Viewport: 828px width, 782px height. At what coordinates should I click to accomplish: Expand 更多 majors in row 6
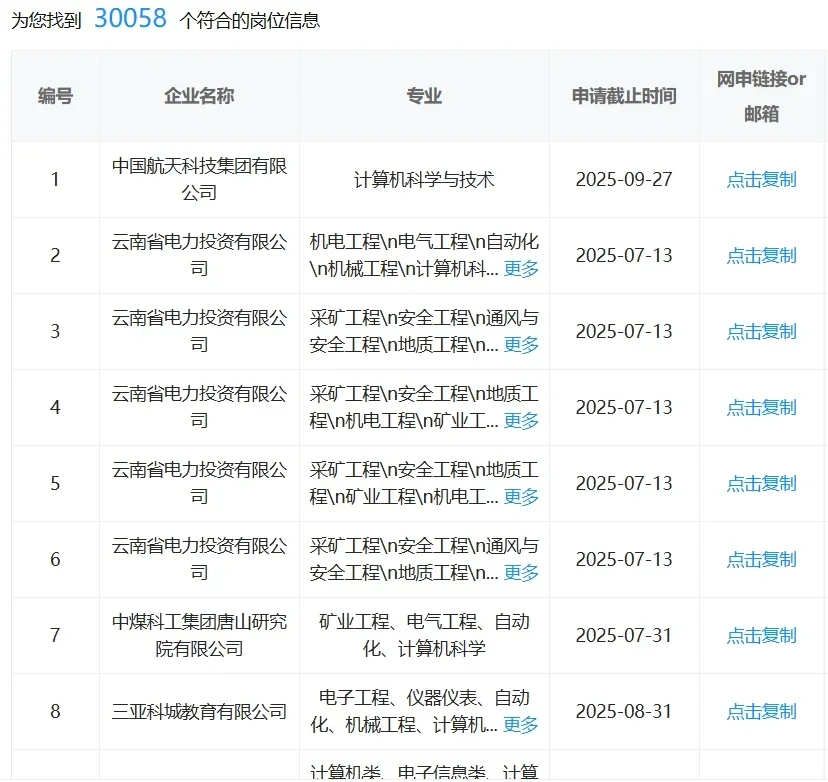[x=521, y=573]
